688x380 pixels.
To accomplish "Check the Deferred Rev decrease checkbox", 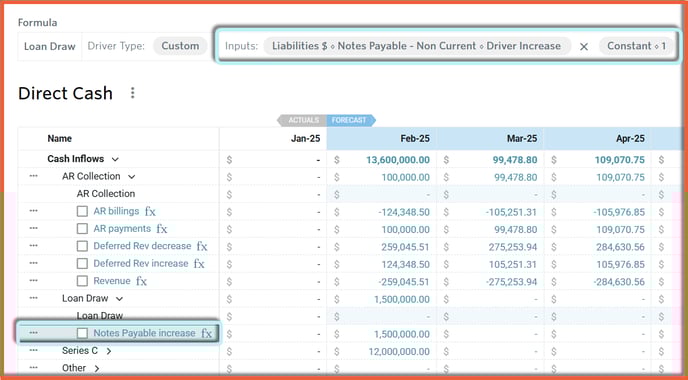I will pos(82,246).
